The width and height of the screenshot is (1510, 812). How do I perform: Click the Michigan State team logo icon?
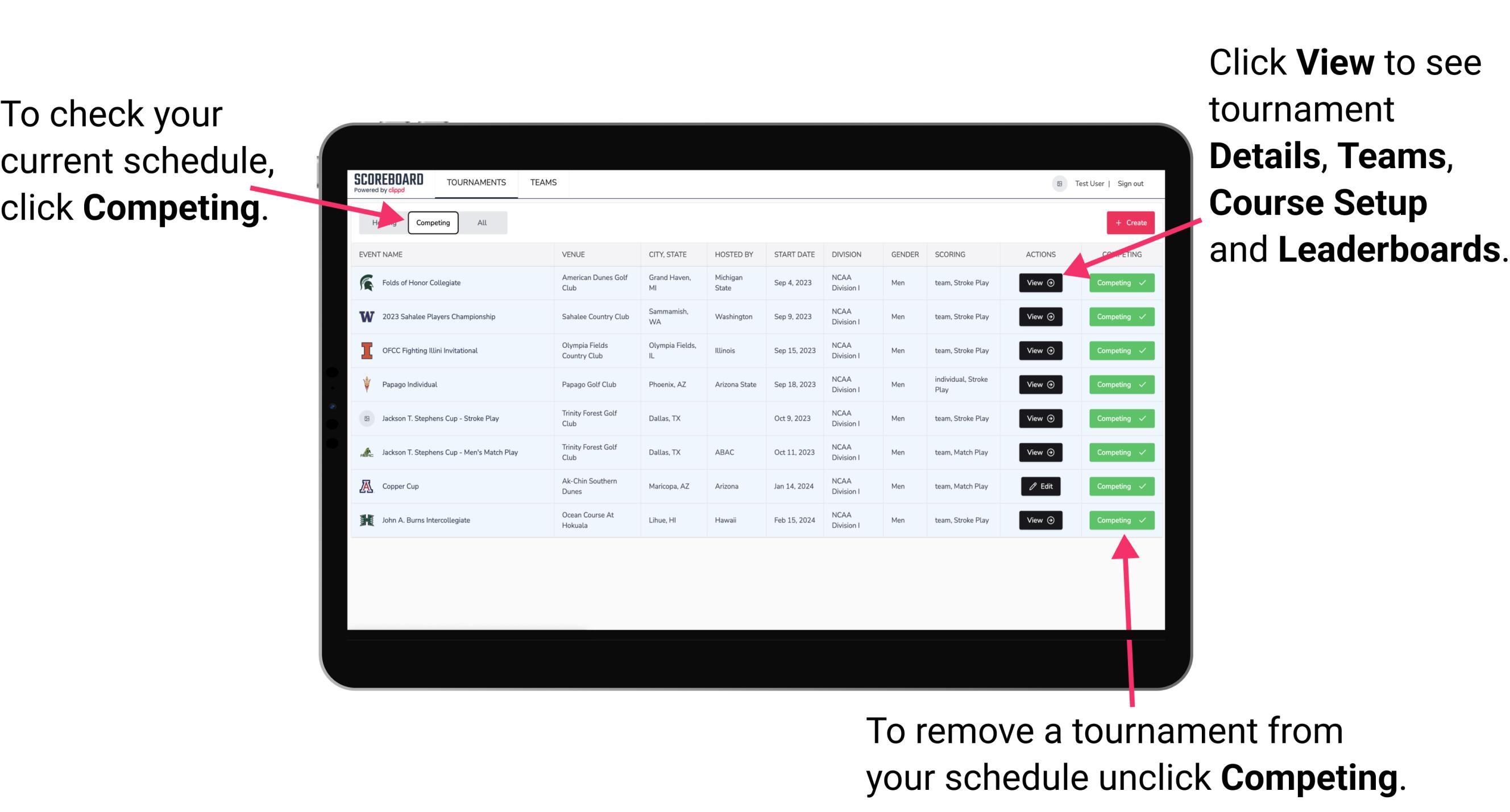pyautogui.click(x=367, y=283)
